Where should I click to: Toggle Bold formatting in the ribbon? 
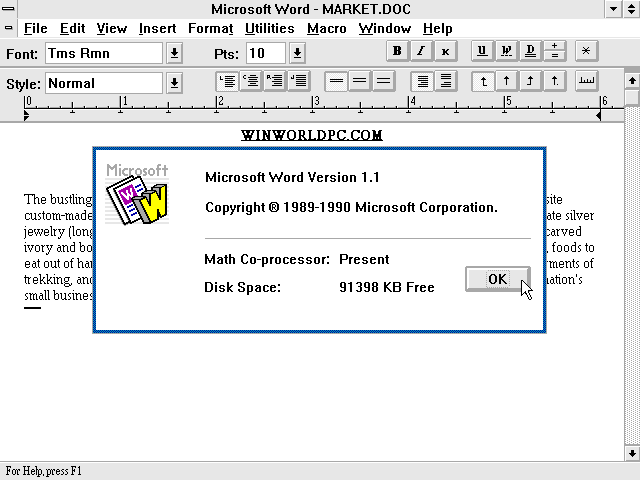397,51
